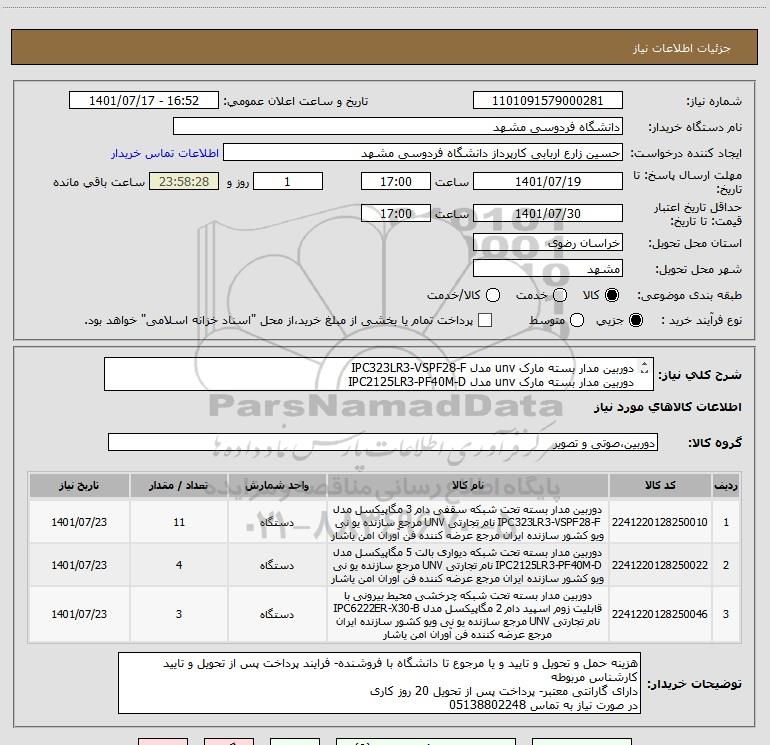Click the province field خراسان رضوی
The image size is (770, 745).
pyautogui.click(x=548, y=243)
